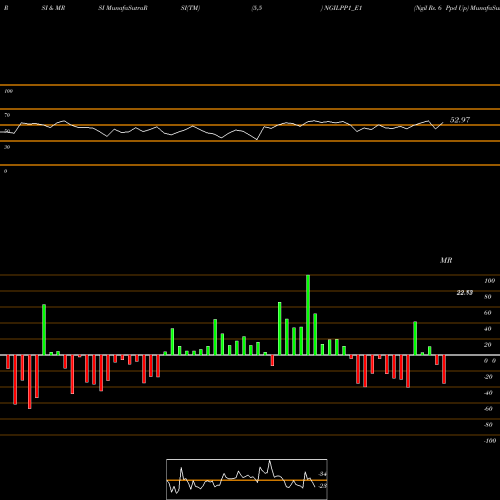Screen dimensions: 500x500
Task: Click the MR label above histogram
Action: point(446,260)
